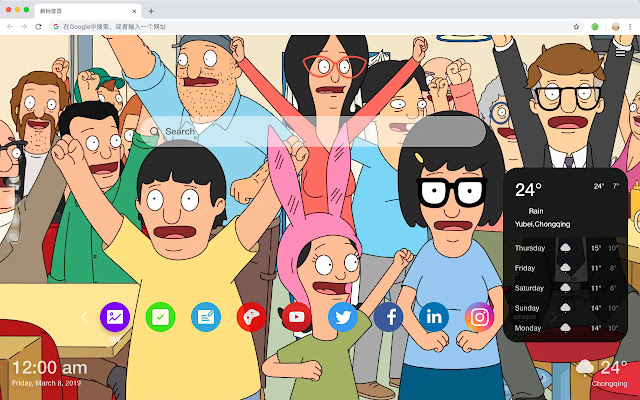Click the search magnifier icon
The image size is (640, 400).
click(x=154, y=131)
